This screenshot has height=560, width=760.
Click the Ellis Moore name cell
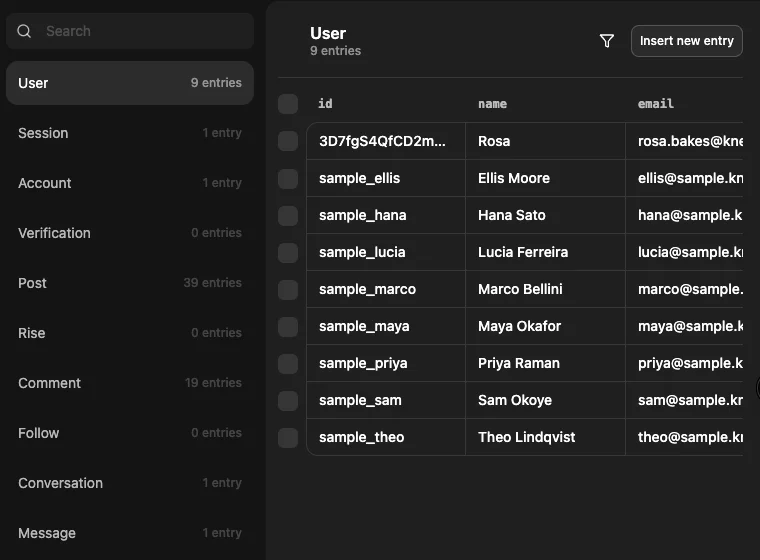[x=545, y=178]
